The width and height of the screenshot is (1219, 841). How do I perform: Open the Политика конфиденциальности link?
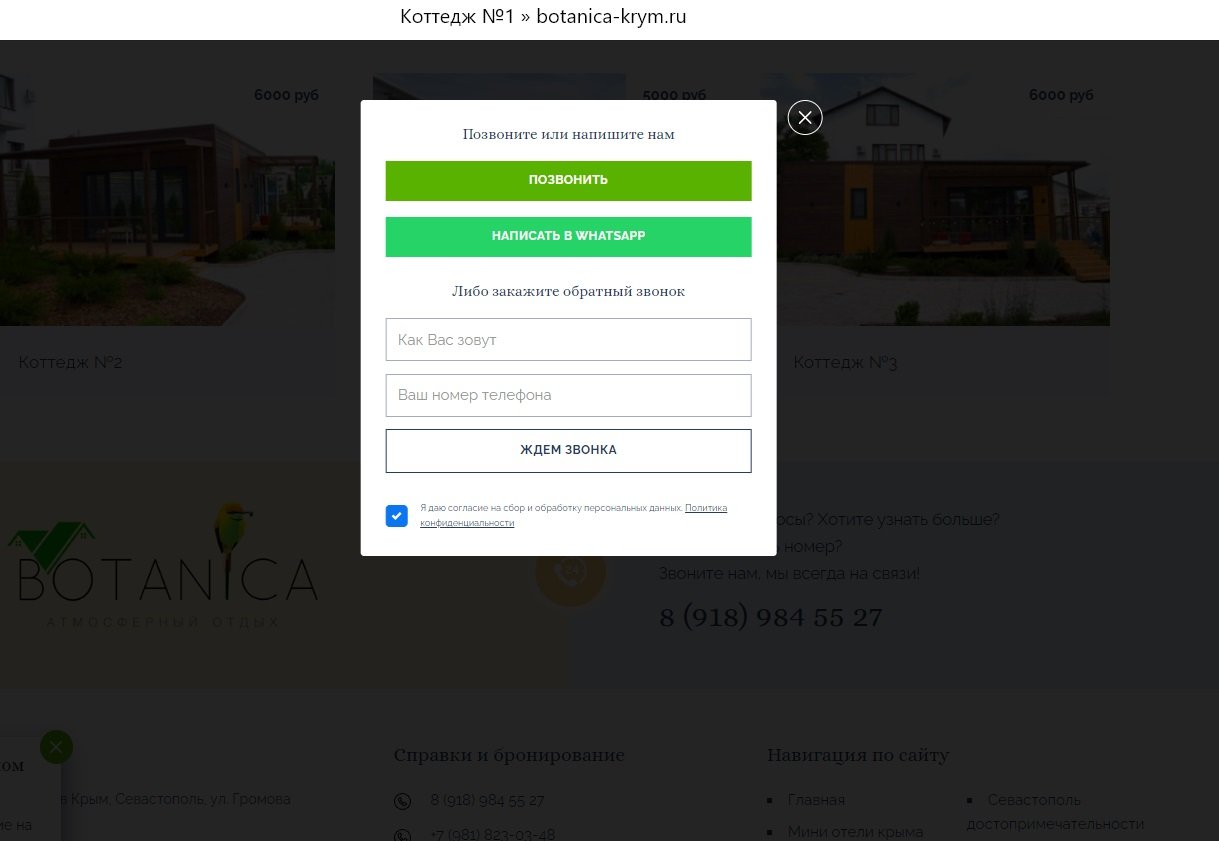573,515
